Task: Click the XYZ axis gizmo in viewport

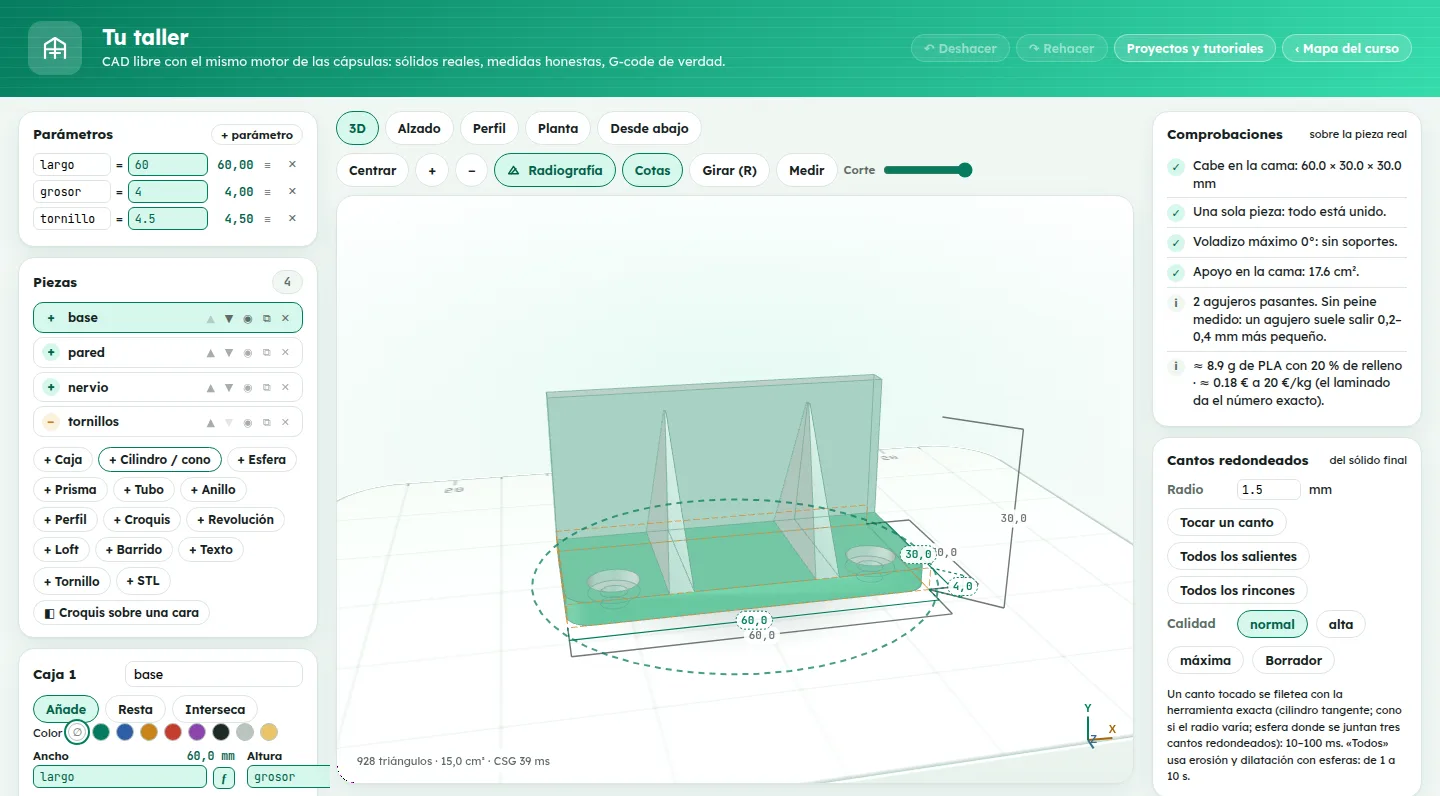Action: click(x=1099, y=727)
